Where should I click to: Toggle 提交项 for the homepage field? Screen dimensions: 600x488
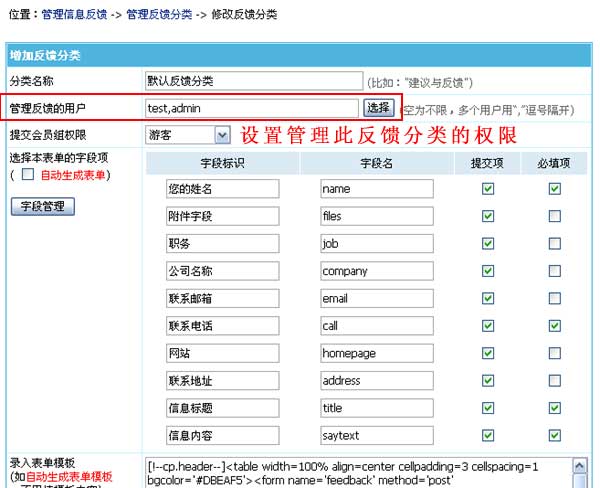[488, 353]
